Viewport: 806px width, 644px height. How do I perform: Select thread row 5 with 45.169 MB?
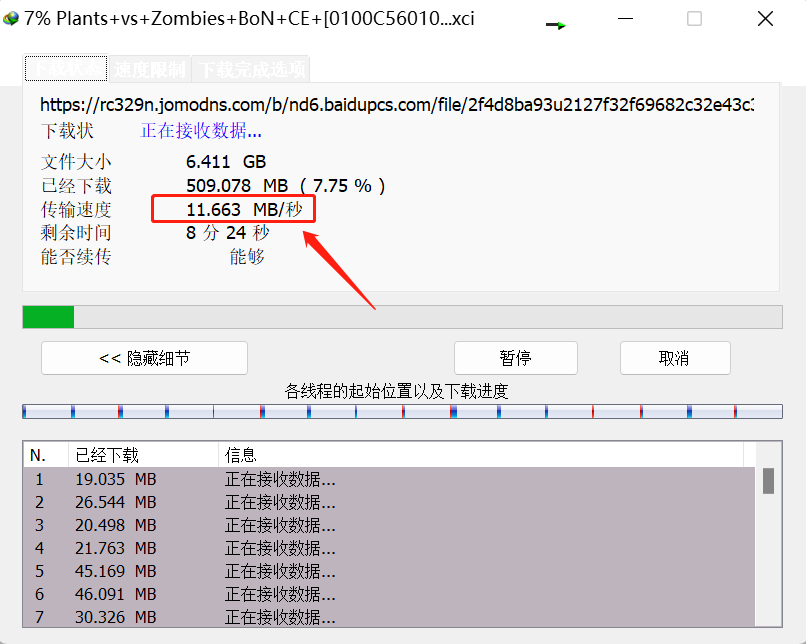(389, 571)
